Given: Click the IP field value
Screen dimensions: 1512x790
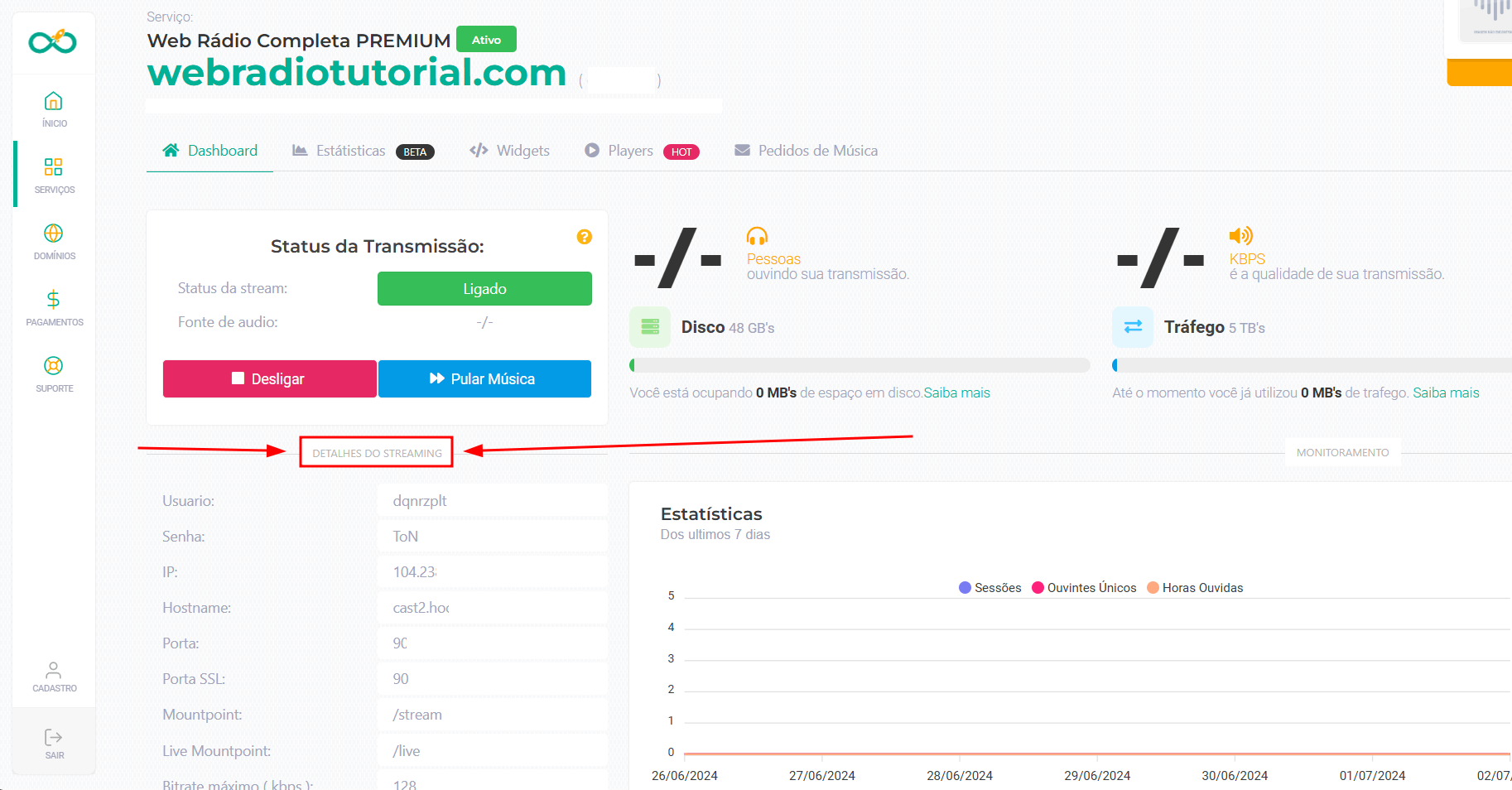Looking at the screenshot, I should (493, 572).
